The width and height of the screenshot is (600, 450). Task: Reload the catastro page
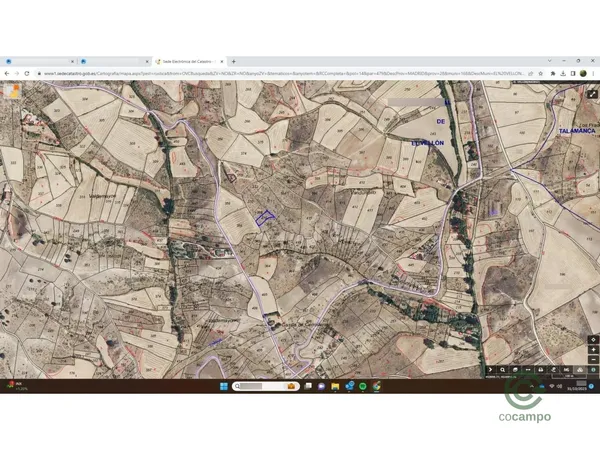pos(28,73)
